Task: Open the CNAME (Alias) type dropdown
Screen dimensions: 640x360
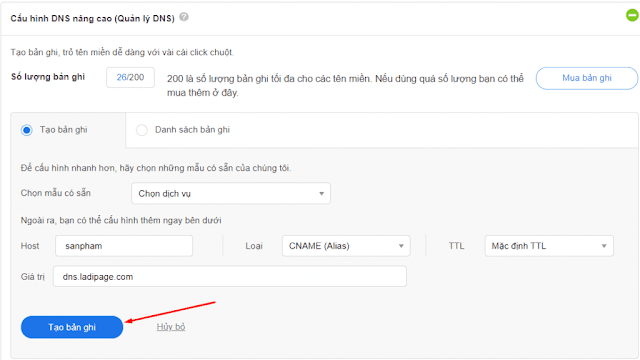Action: [346, 246]
